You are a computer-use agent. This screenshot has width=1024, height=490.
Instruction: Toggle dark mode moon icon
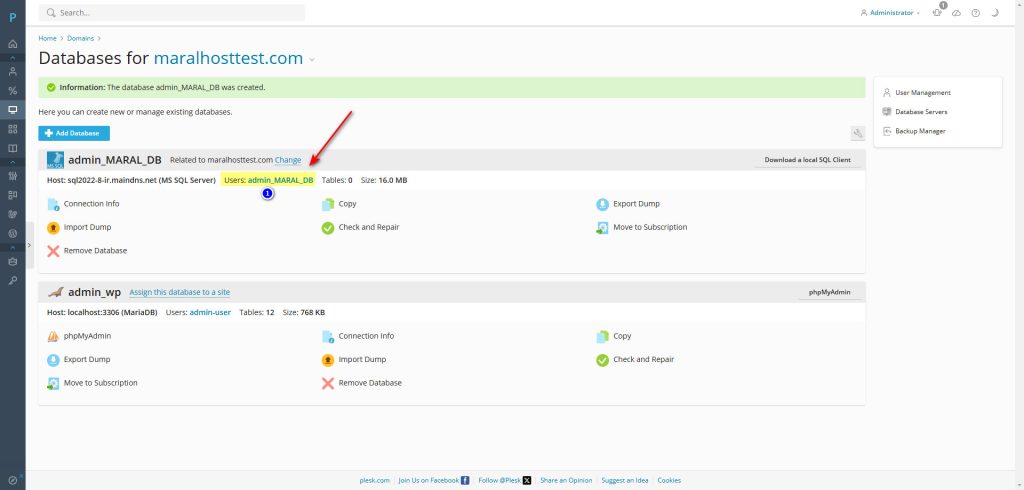point(995,12)
